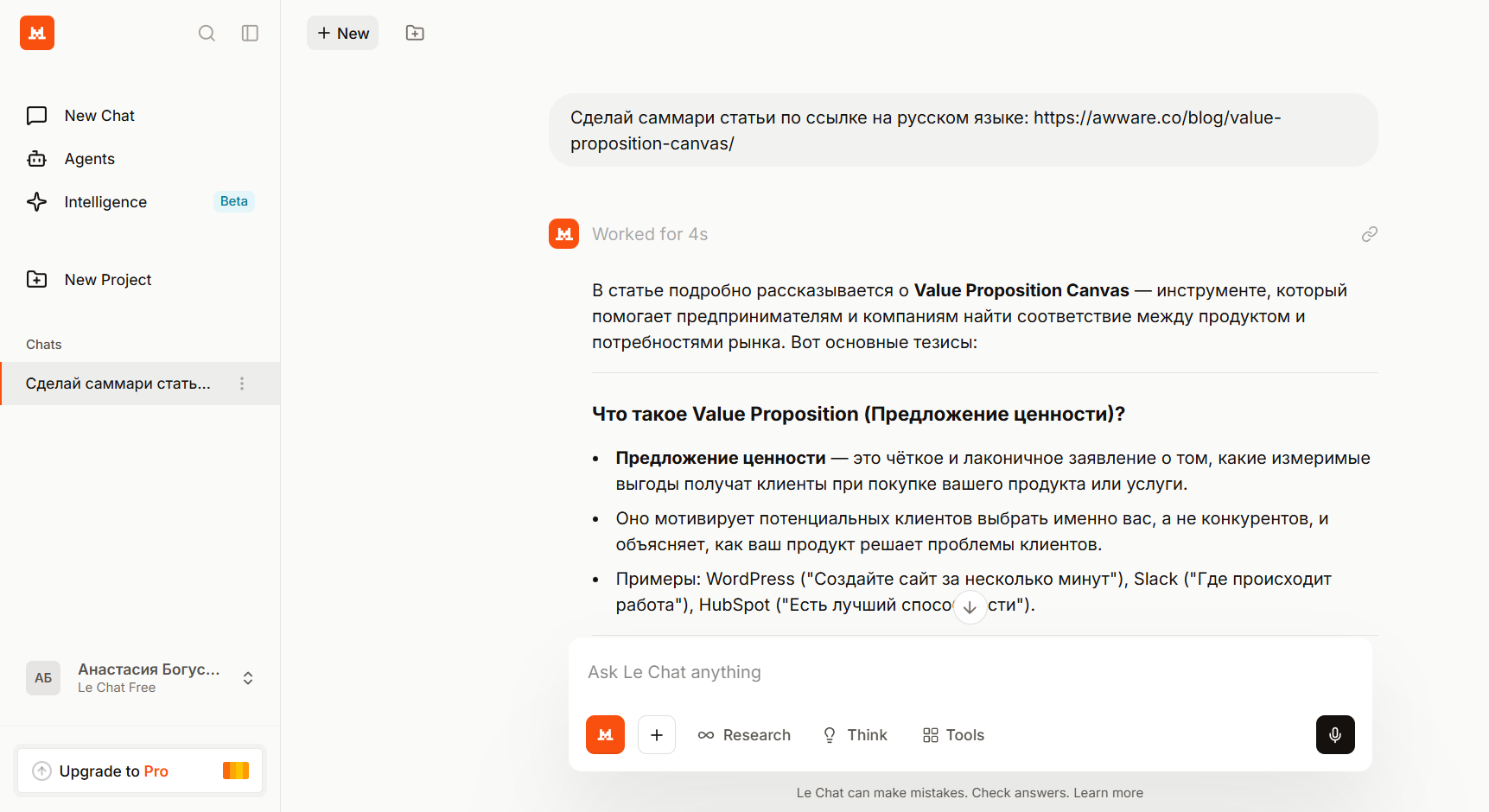Click the New button at top
1489x812 pixels.
coord(343,33)
